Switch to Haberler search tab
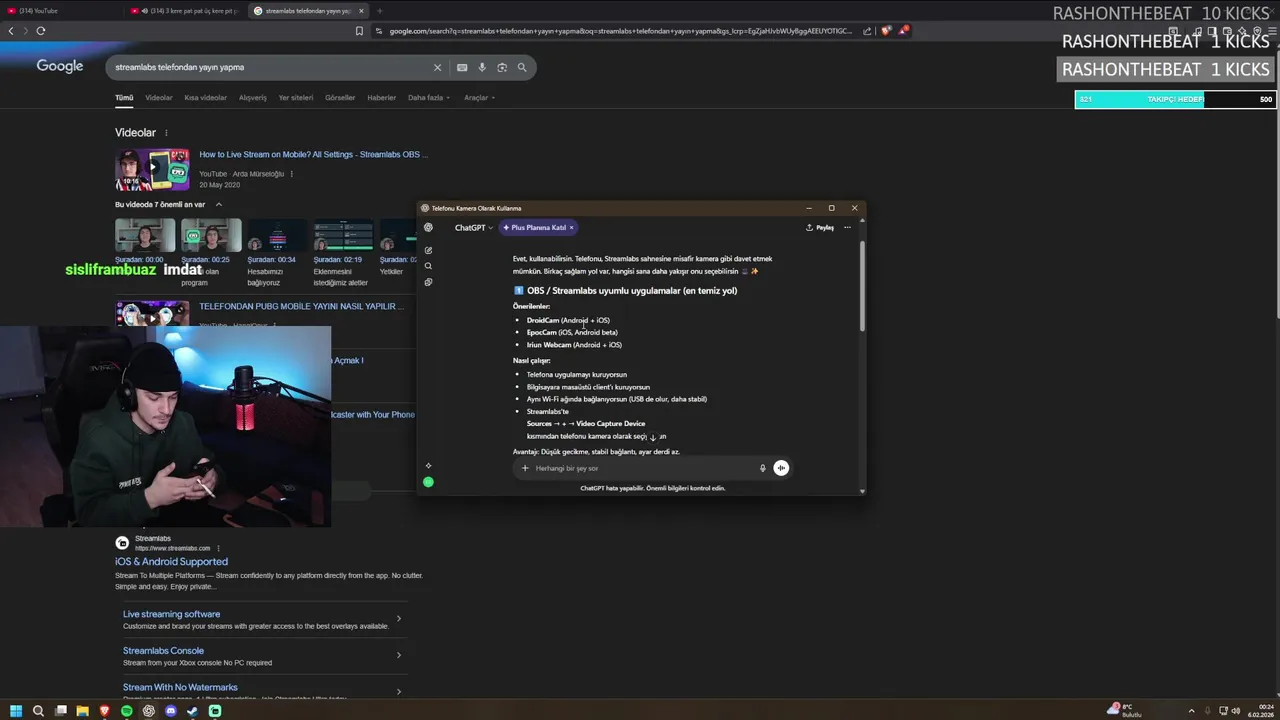 (382, 98)
